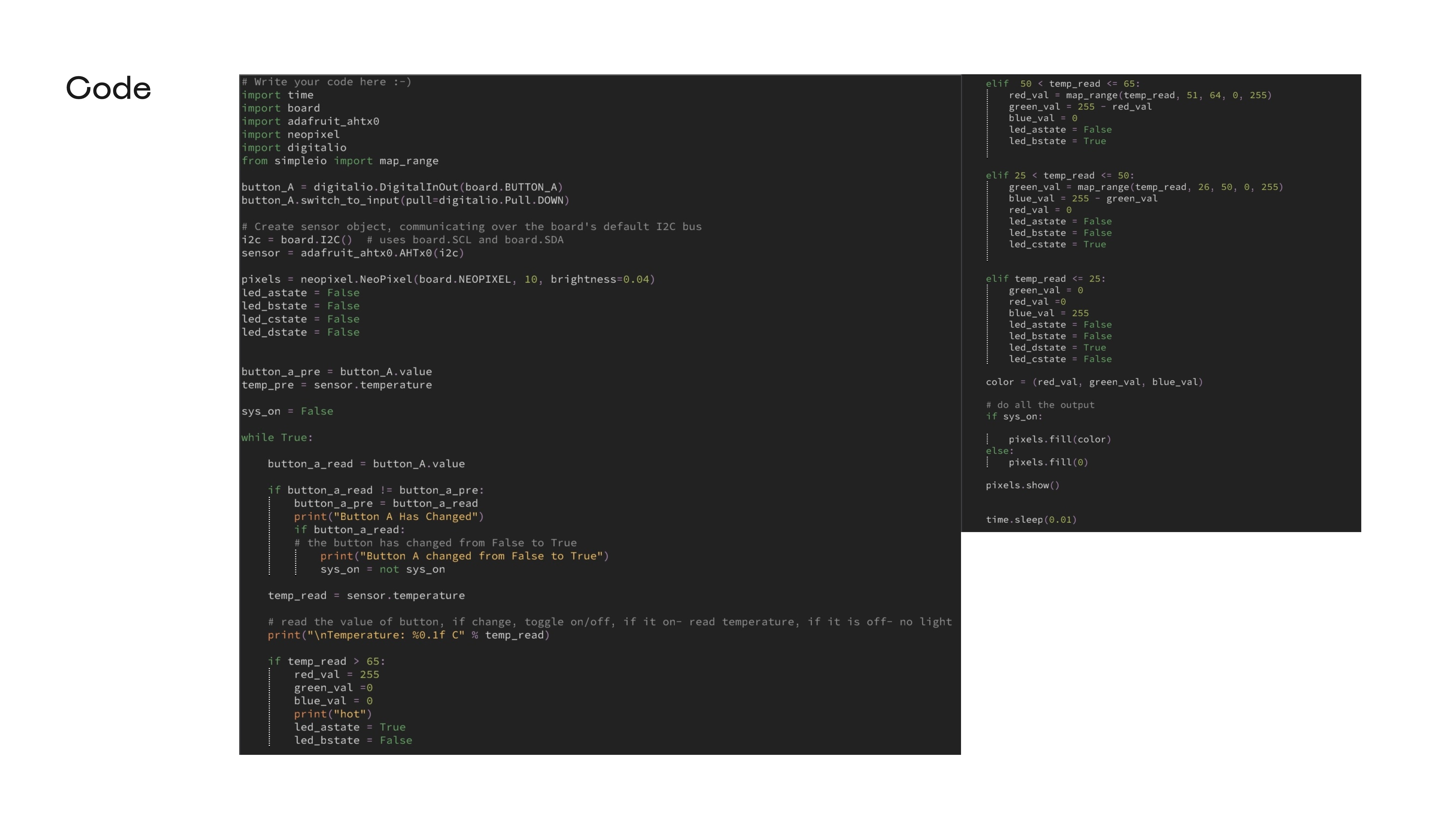This screenshot has height=819, width=1456.
Task: Click the button_A.switch_to_input code line
Action: pos(405,201)
